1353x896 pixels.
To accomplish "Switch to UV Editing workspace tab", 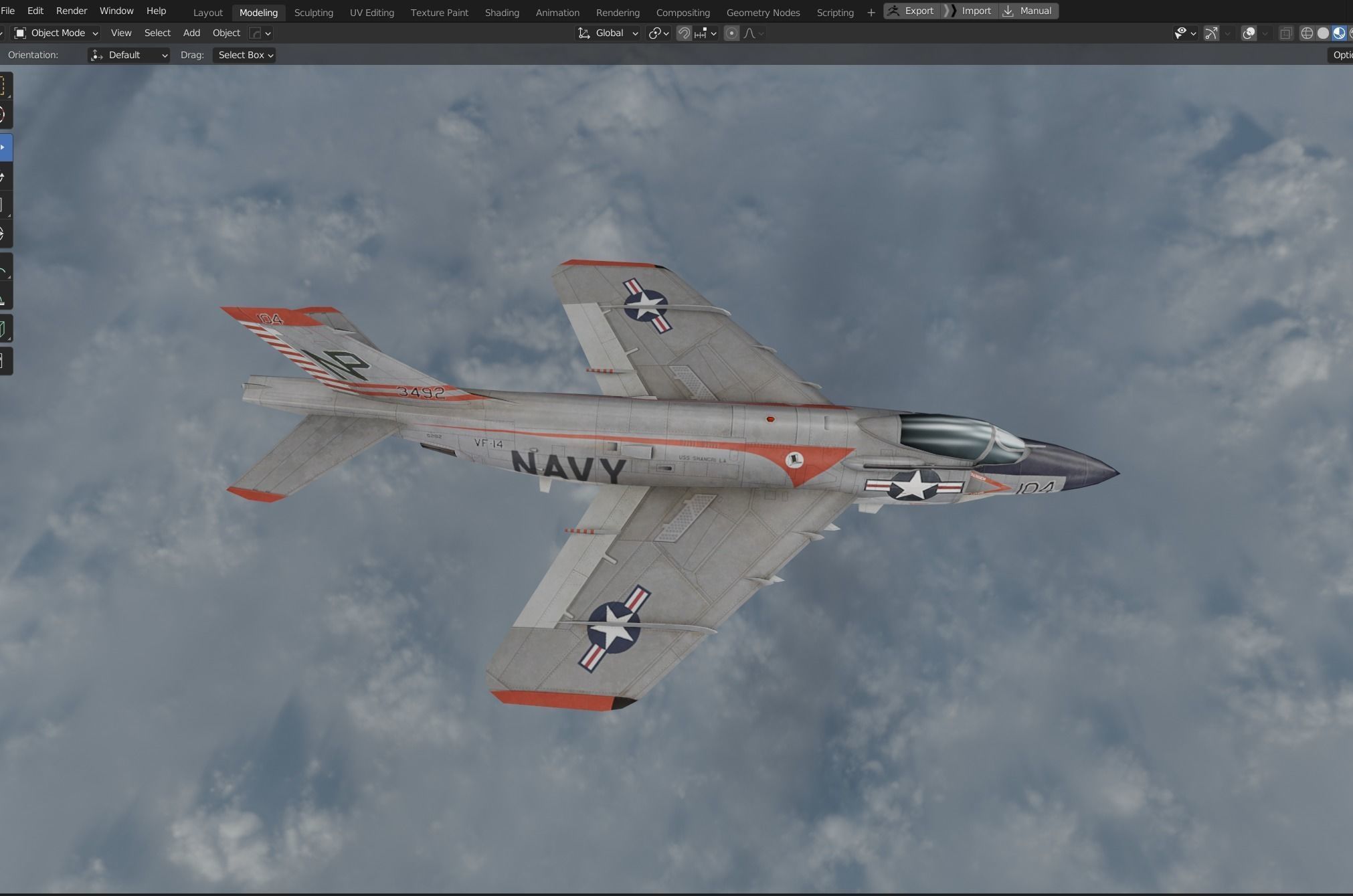I will (372, 13).
